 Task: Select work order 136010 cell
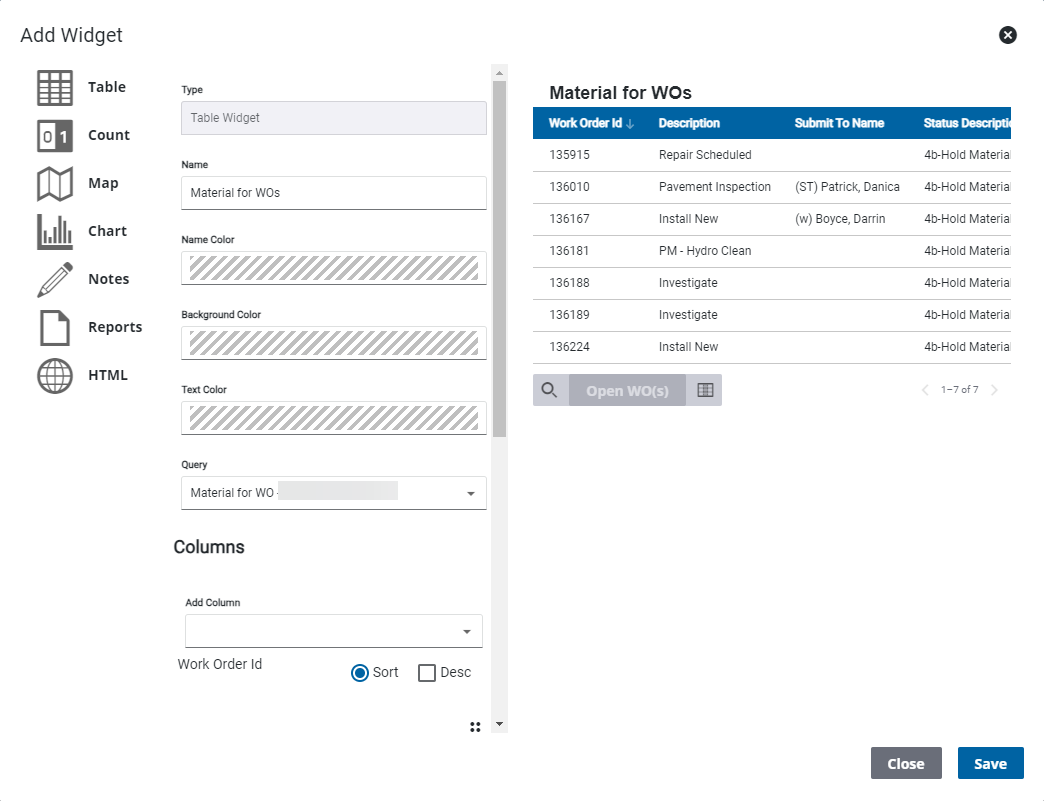tap(569, 187)
